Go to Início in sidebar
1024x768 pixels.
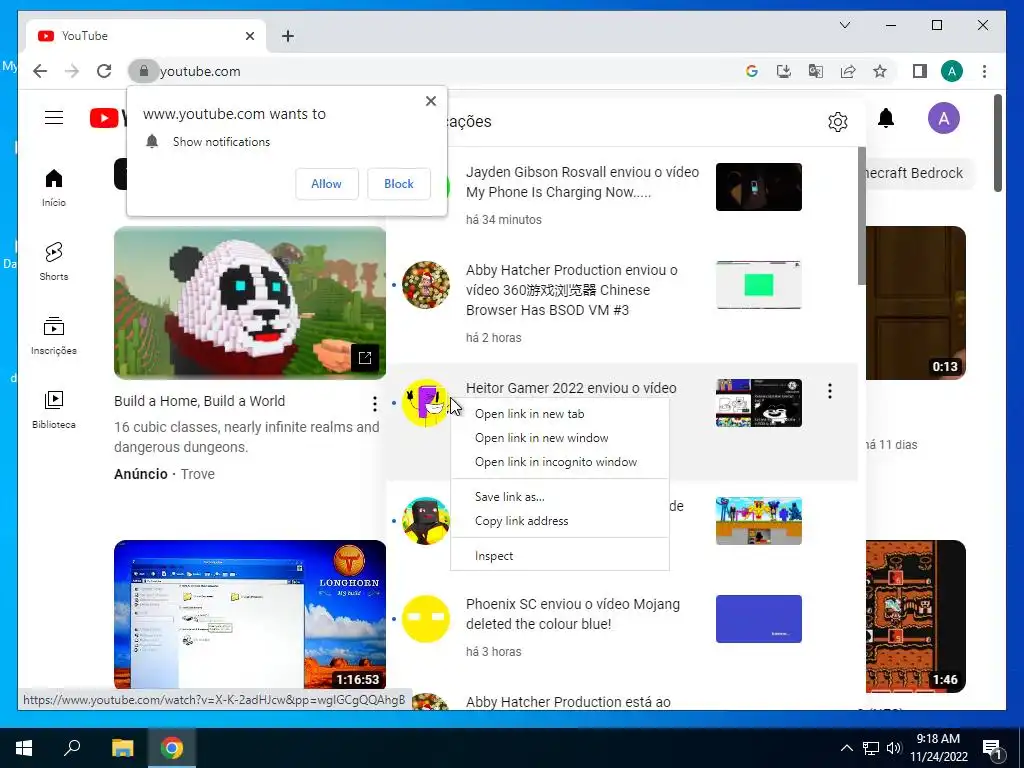54,188
